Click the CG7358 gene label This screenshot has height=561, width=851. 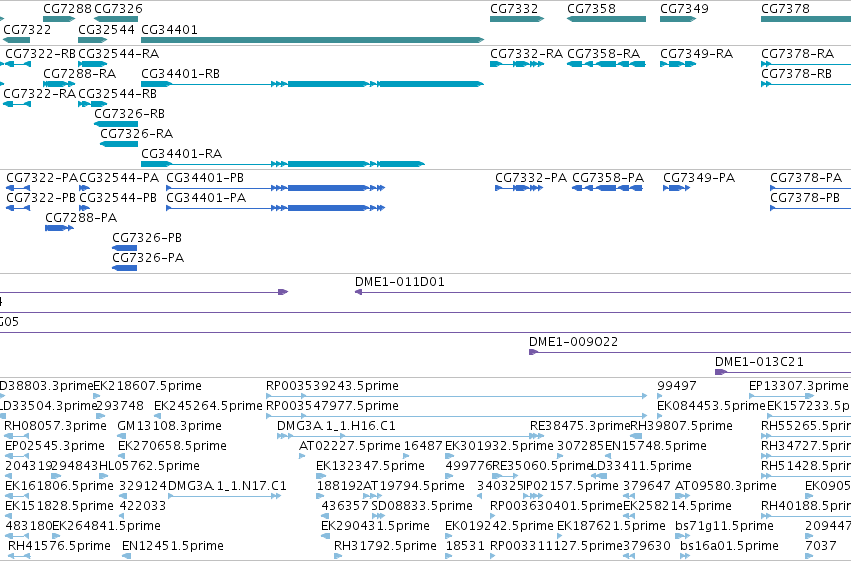[x=591, y=9]
